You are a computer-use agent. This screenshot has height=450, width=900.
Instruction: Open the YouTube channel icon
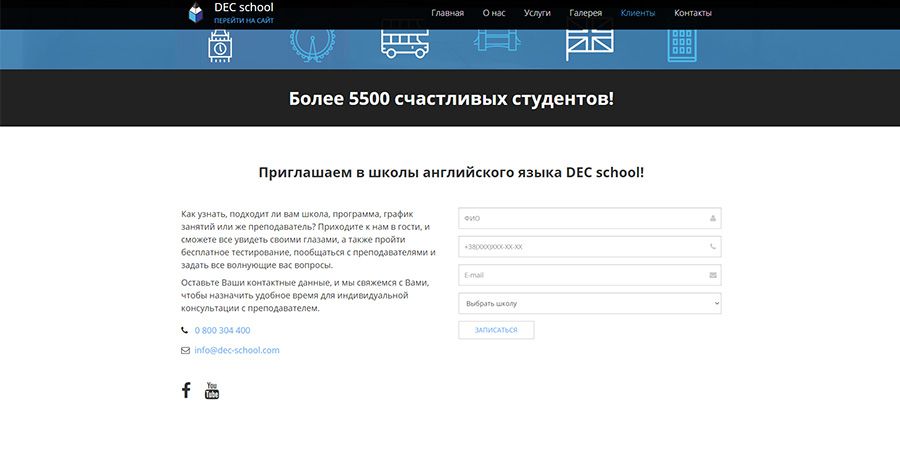click(x=212, y=390)
